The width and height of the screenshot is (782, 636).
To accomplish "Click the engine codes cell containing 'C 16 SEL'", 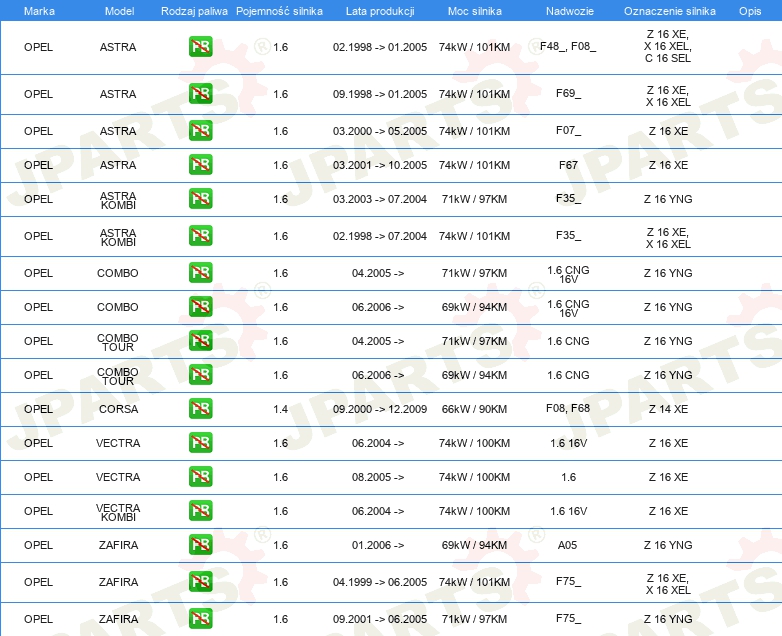I will pos(668,46).
